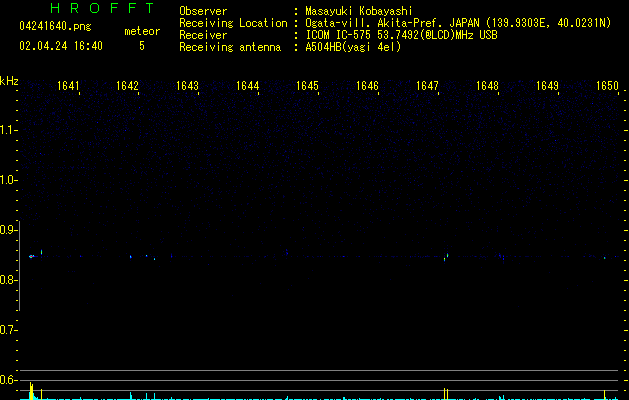Click the 1642 time axis label
The image size is (629, 400).
point(127,86)
